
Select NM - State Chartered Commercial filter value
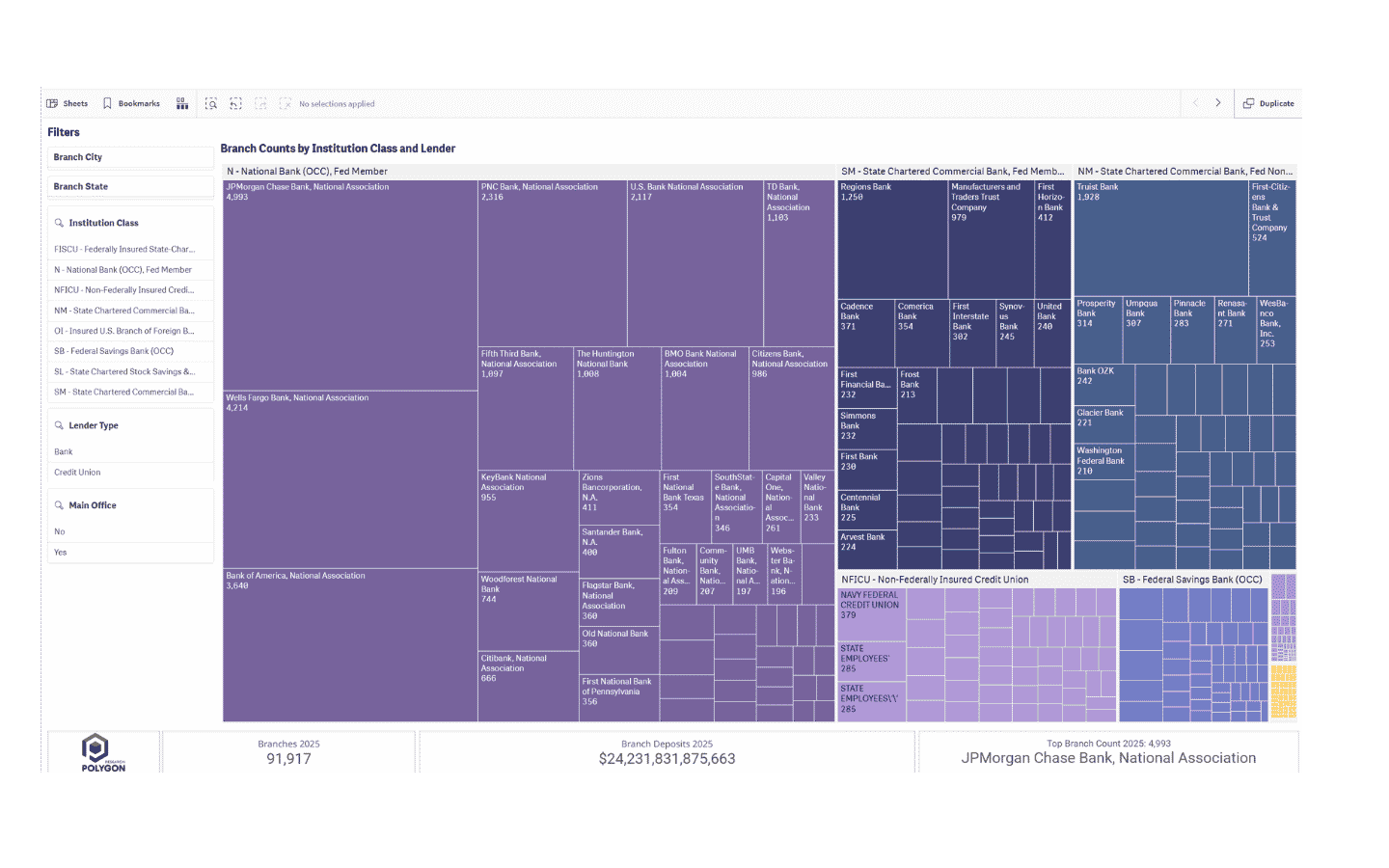[130, 311]
